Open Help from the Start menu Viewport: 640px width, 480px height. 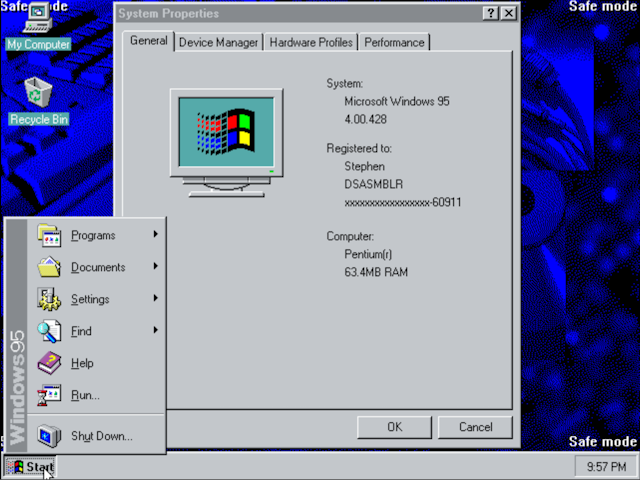point(96,363)
